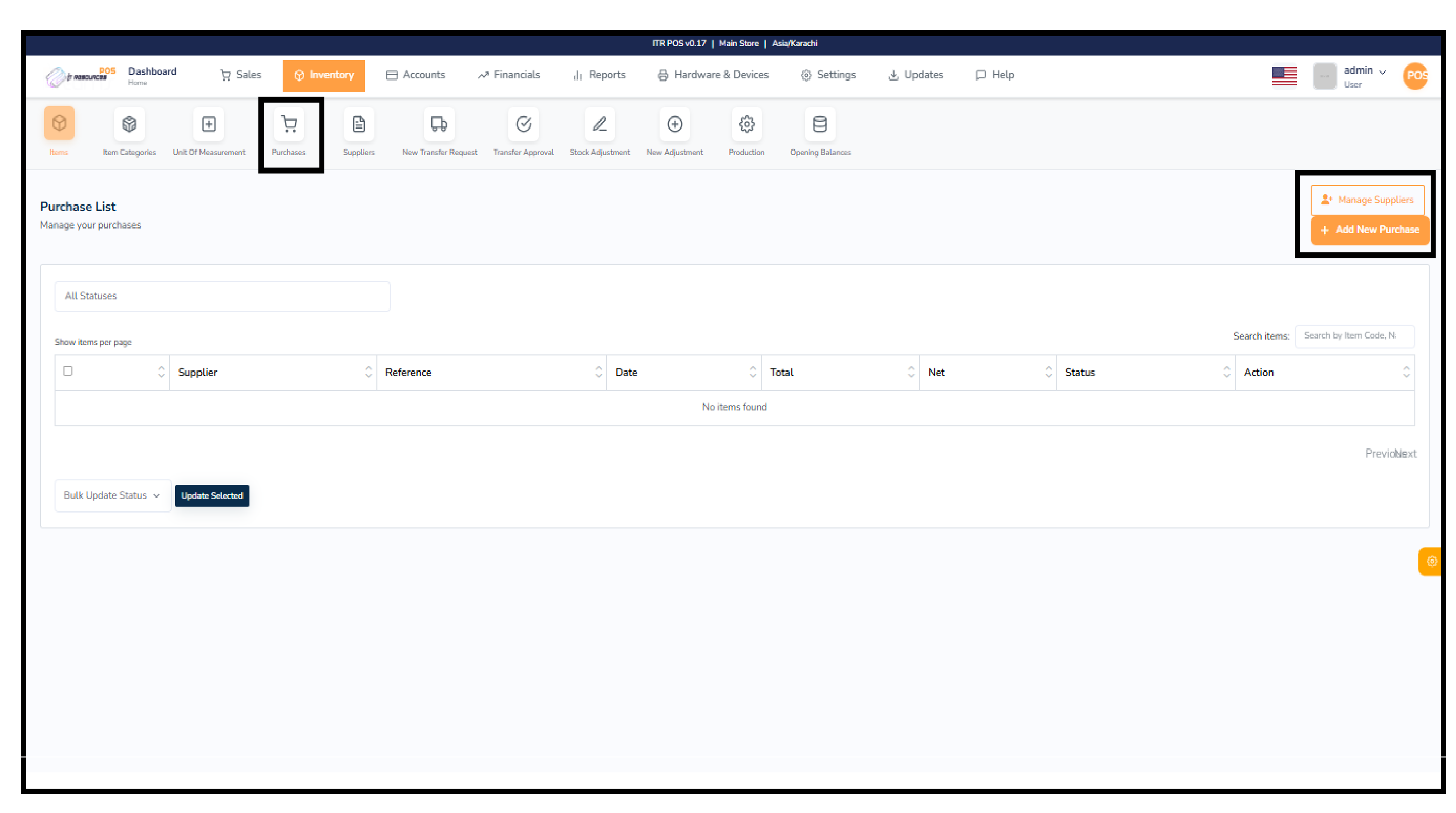The height and width of the screenshot is (813, 1456).
Task: Open the Reports menu
Action: click(x=599, y=75)
